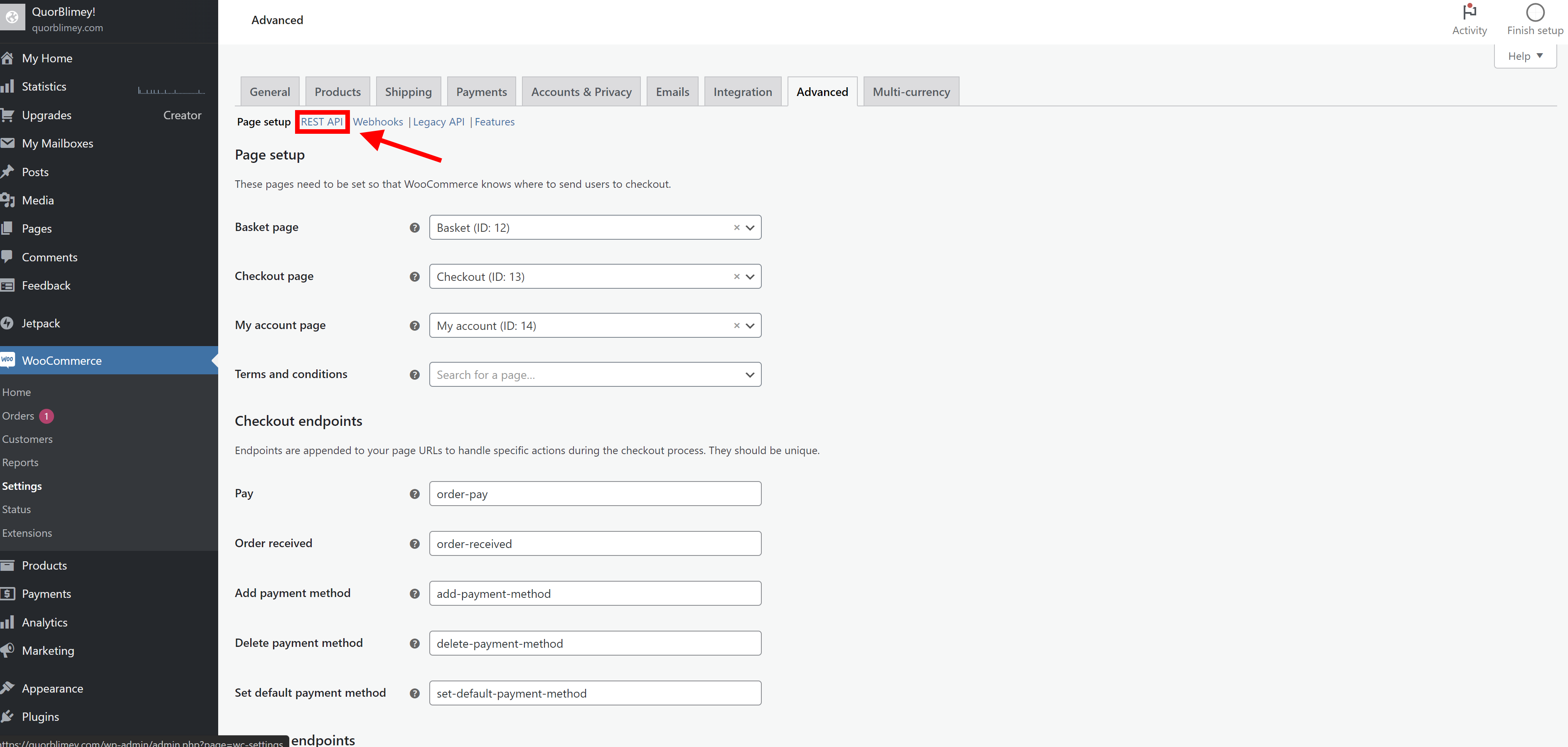Viewport: 1568px width, 747px height.
Task: Click into the Delete payment method field
Action: (595, 644)
